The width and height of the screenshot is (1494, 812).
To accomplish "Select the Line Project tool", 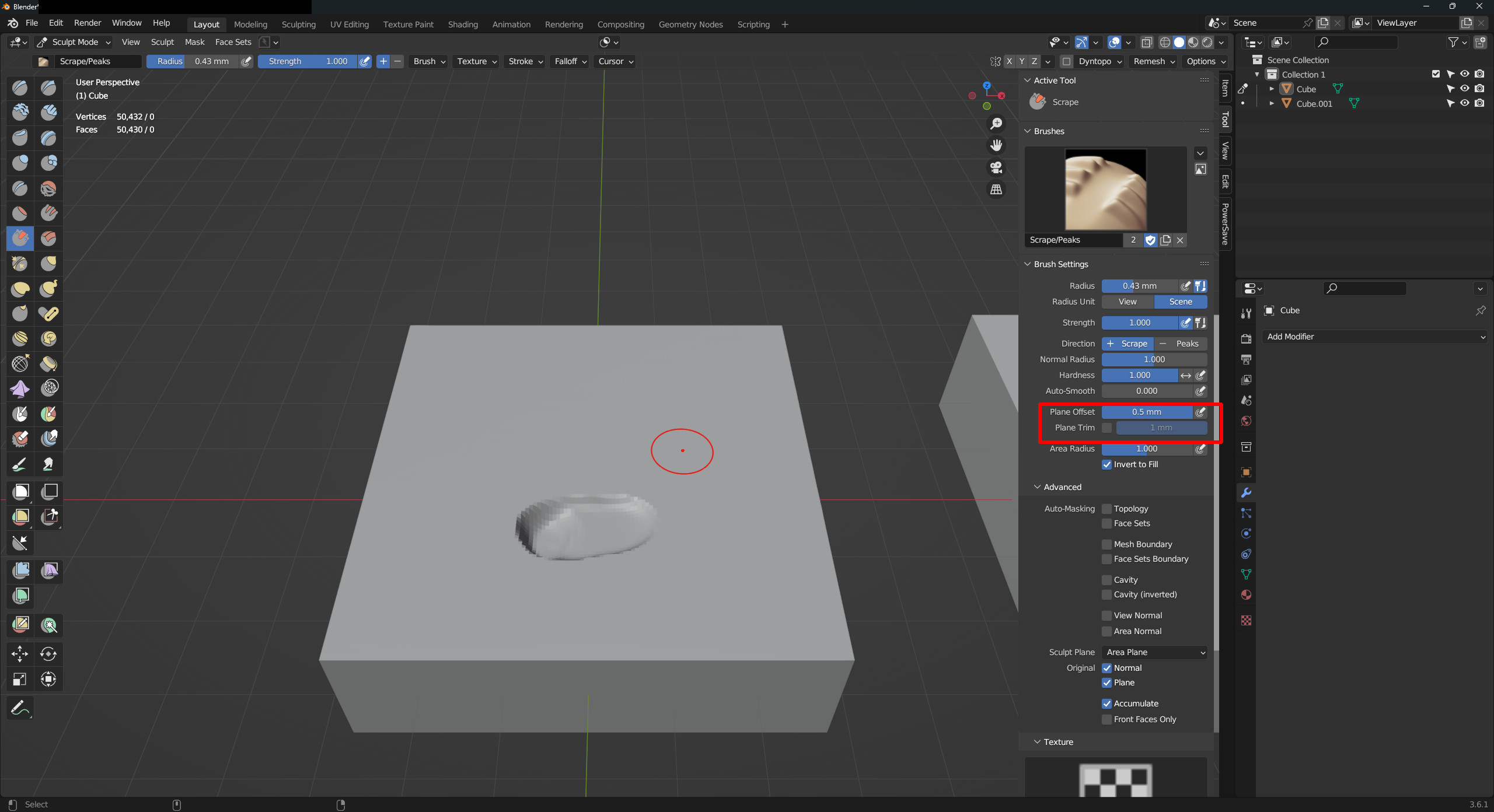I will pyautogui.click(x=20, y=542).
